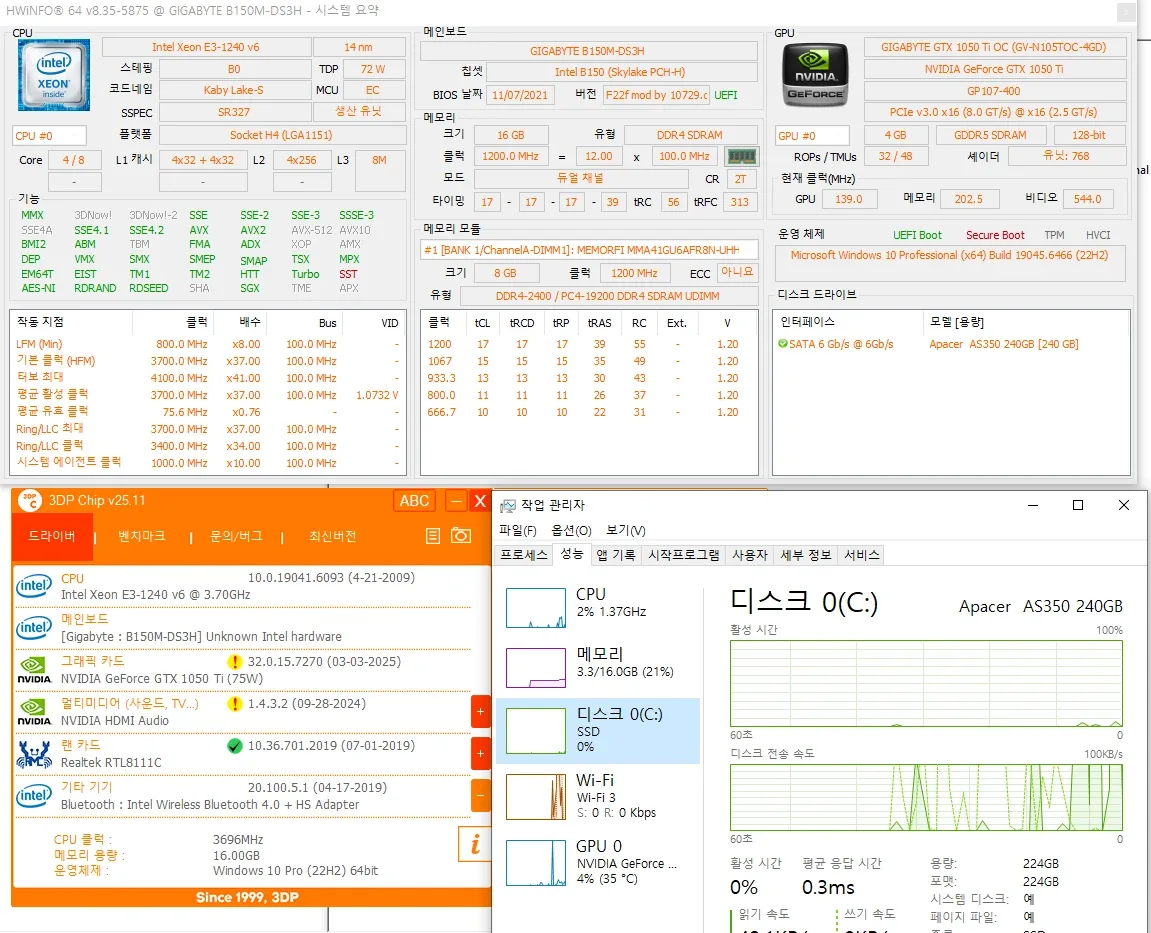Viewport: 1151px width, 933px height.
Task: Click Apacer AS350 240GB drive entry in HWiNFO
Action: tap(1003, 344)
